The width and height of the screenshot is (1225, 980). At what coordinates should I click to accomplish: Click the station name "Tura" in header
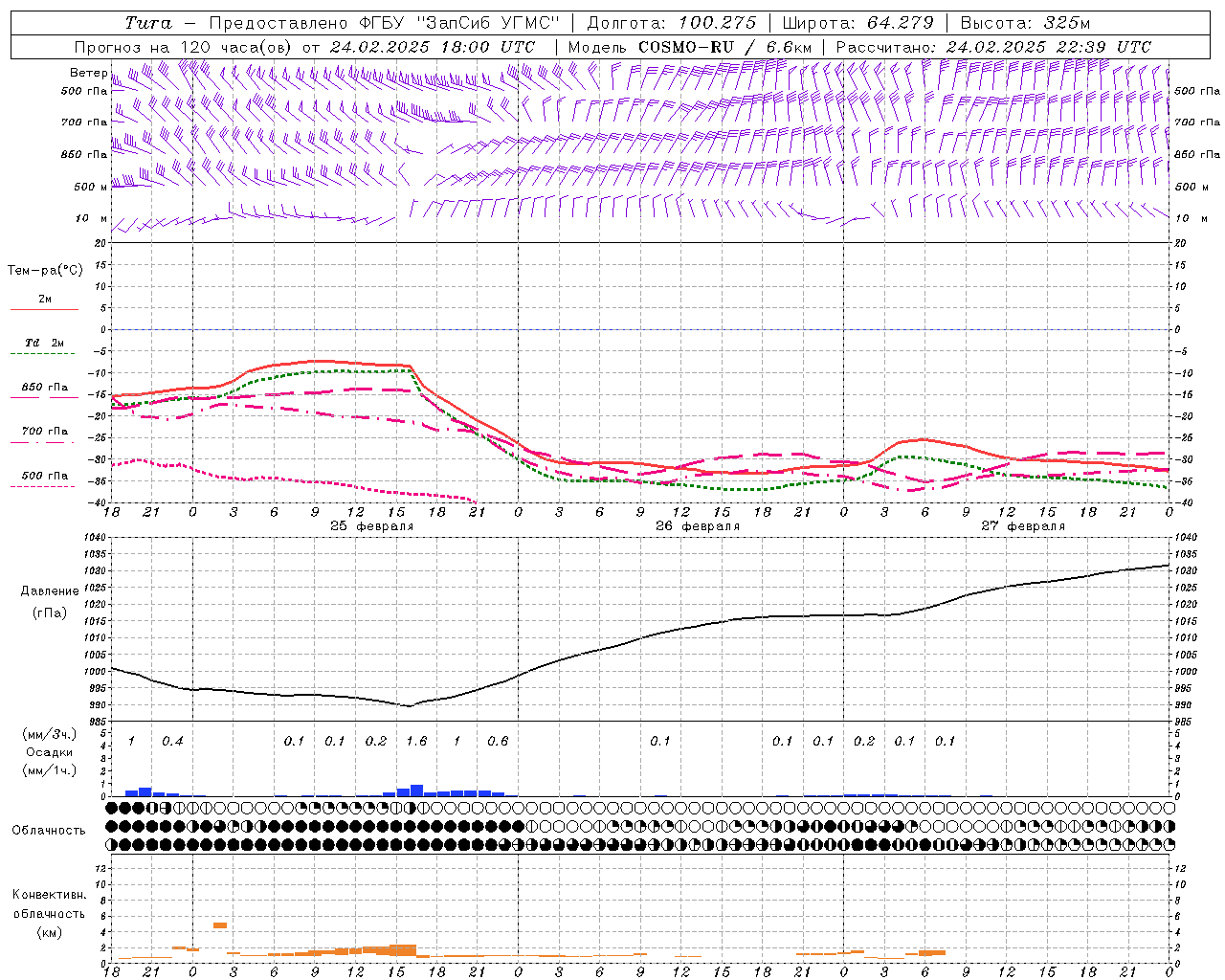tap(148, 23)
